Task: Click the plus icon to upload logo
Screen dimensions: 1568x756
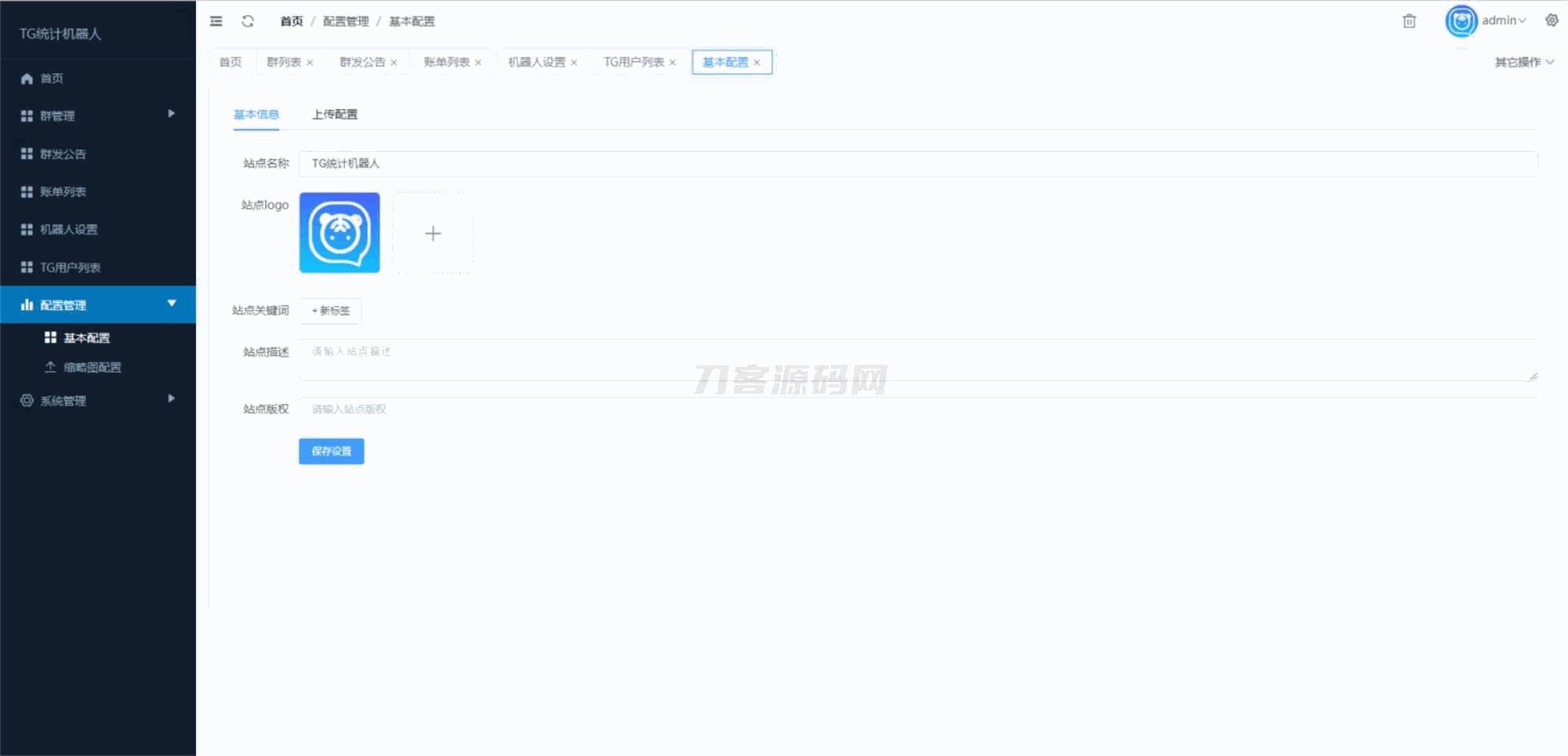Action: tap(433, 233)
